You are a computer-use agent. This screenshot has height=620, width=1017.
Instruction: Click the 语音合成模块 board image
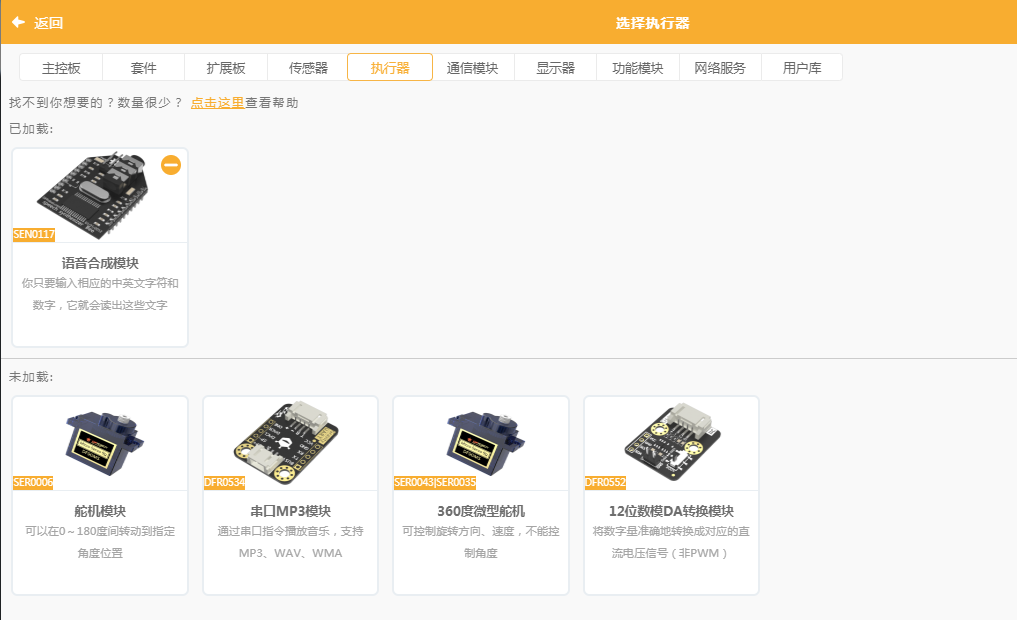point(93,193)
